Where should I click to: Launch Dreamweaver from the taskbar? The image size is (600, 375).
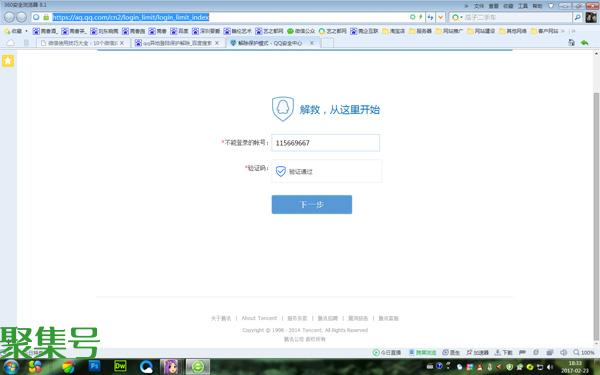pos(120,366)
